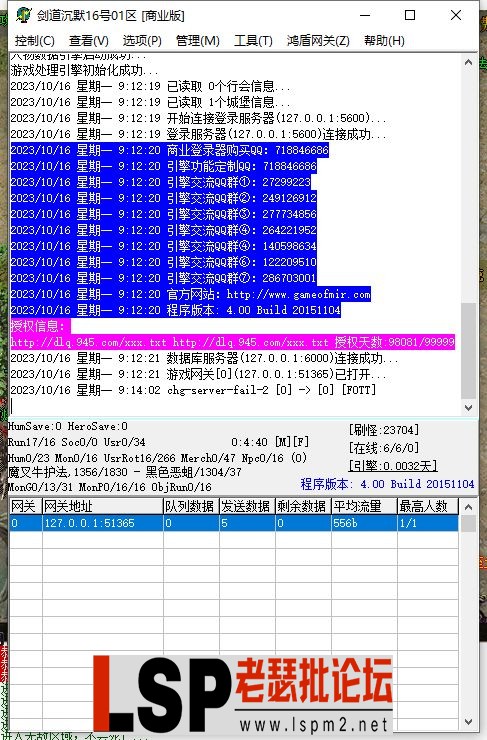Click the gateway table scroll up arrow
The width and height of the screenshot is (487, 740).
[468, 507]
